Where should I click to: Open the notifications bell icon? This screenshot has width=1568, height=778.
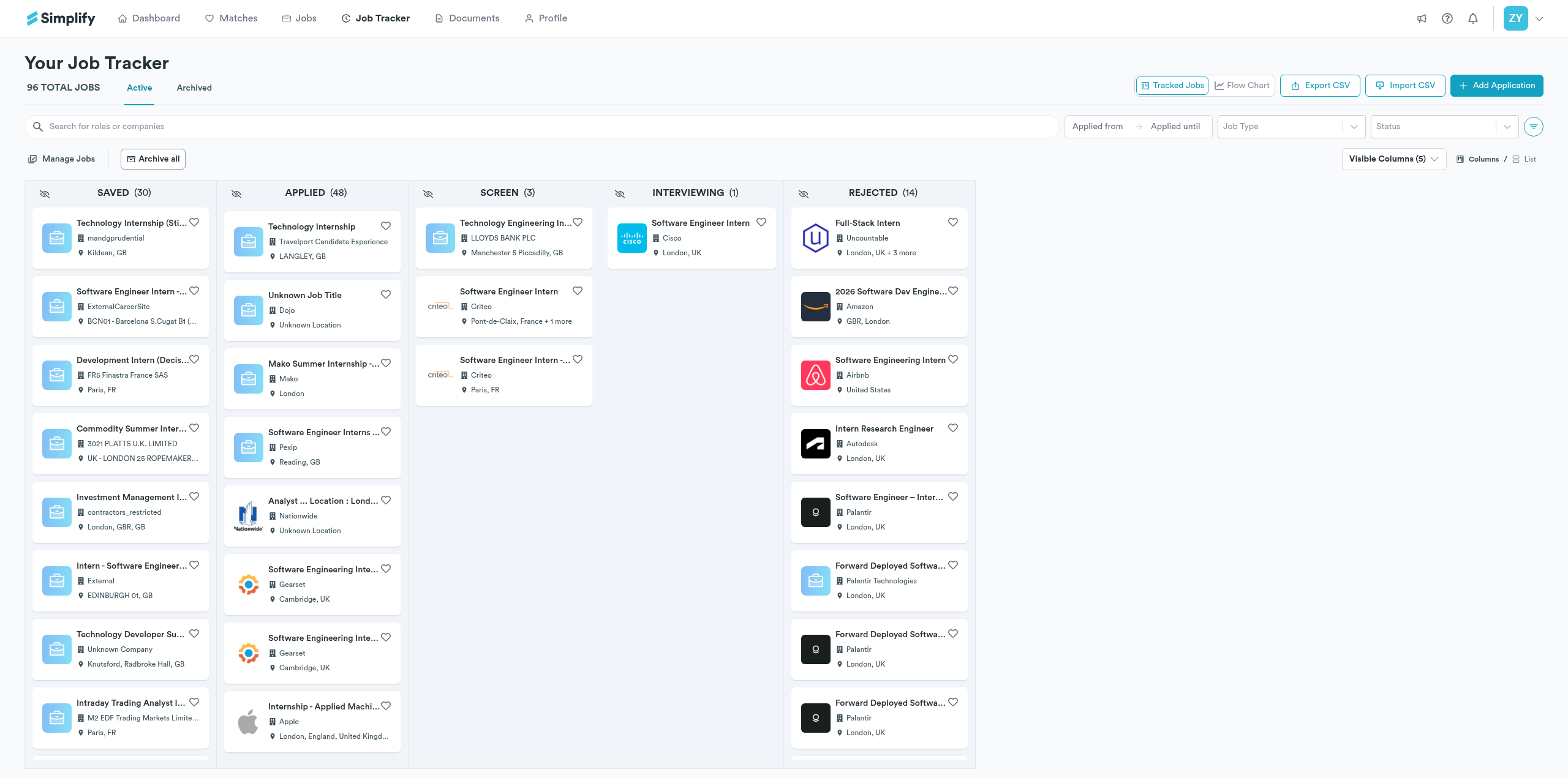click(x=1473, y=18)
